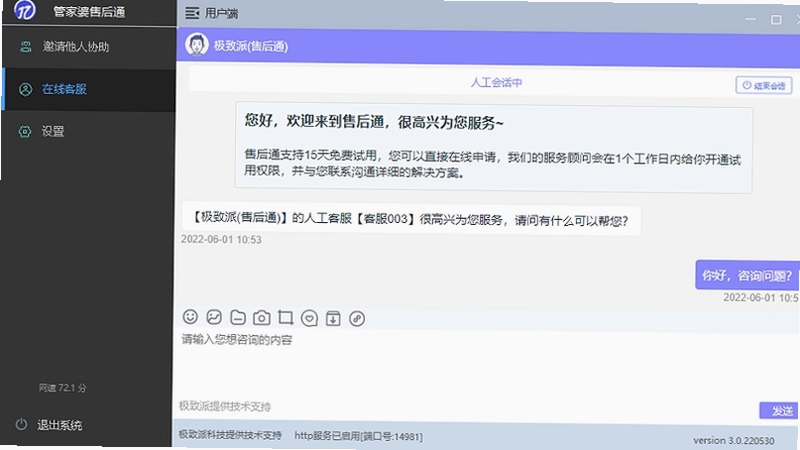Viewport: 800px width, 450px height.
Task: Select 在线客服 in the sidebar
Action: (x=89, y=89)
